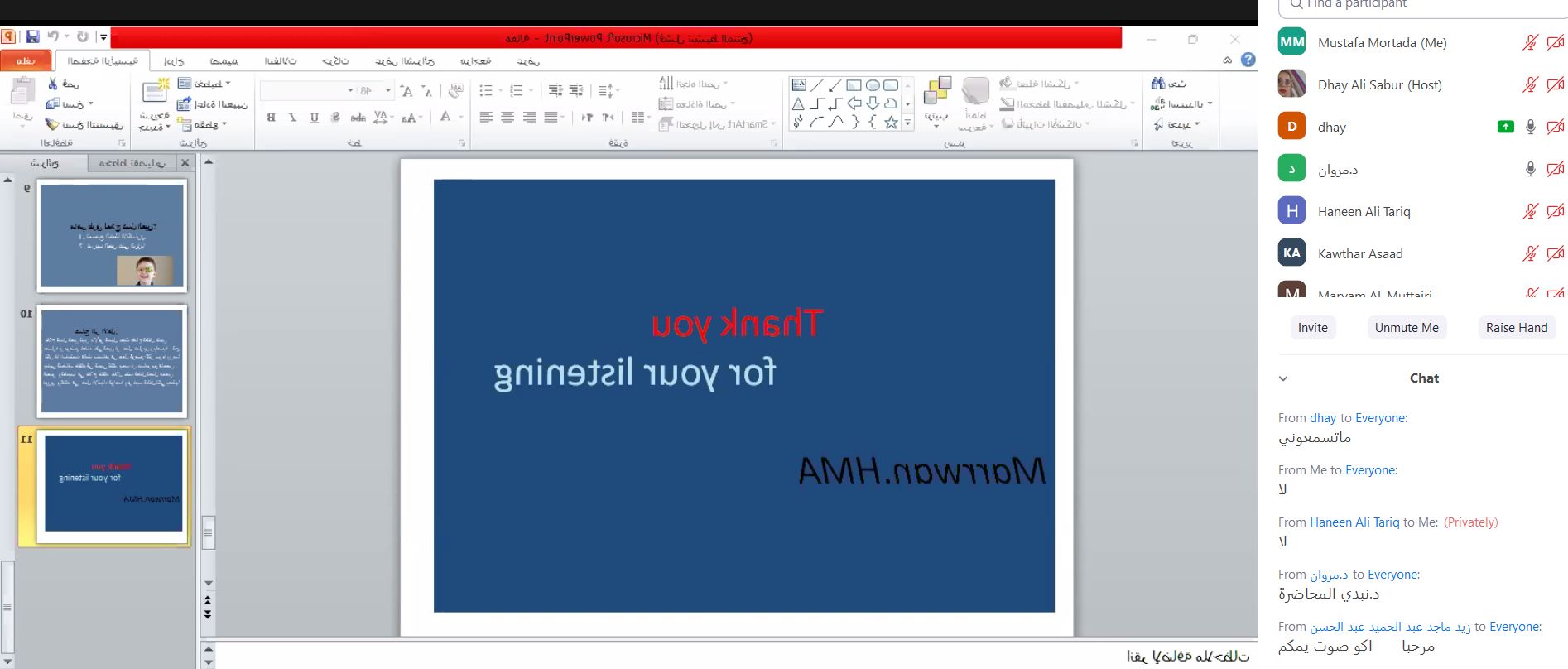Click the green share-screen icon next to dhay
1568x669 pixels.
1506,127
